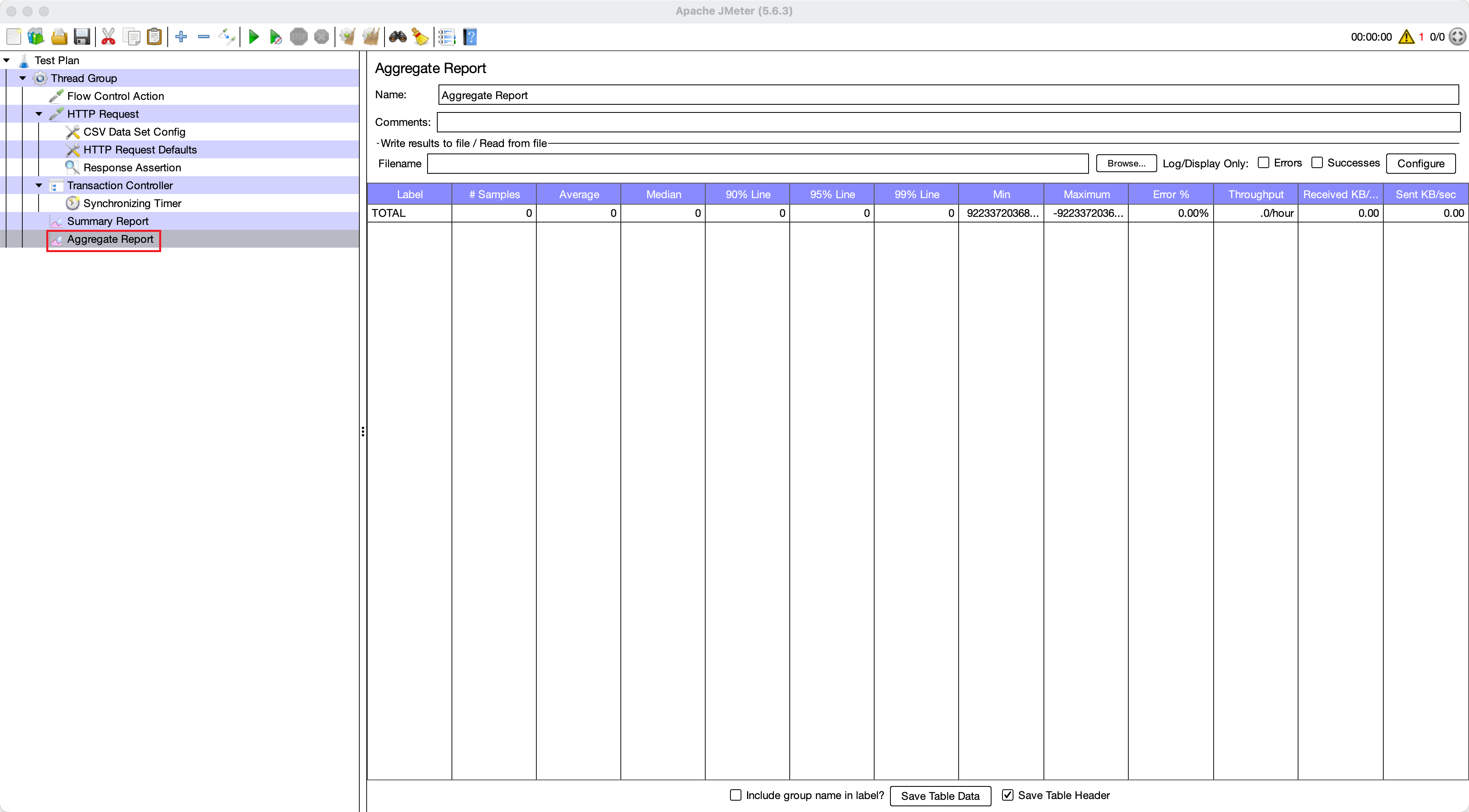This screenshot has height=812, width=1469.
Task: Collapse the Transaction Controller node
Action: [39, 185]
